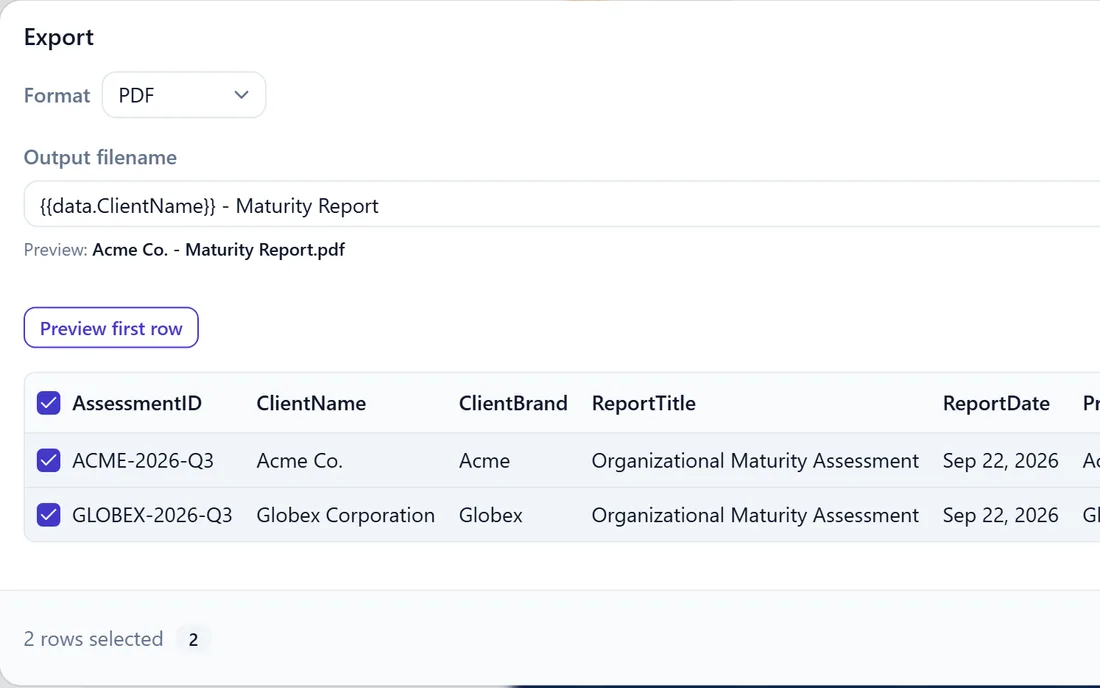Screen dimensions: 1100x688
Task: Click the Output filename label
Action: tap(100, 157)
